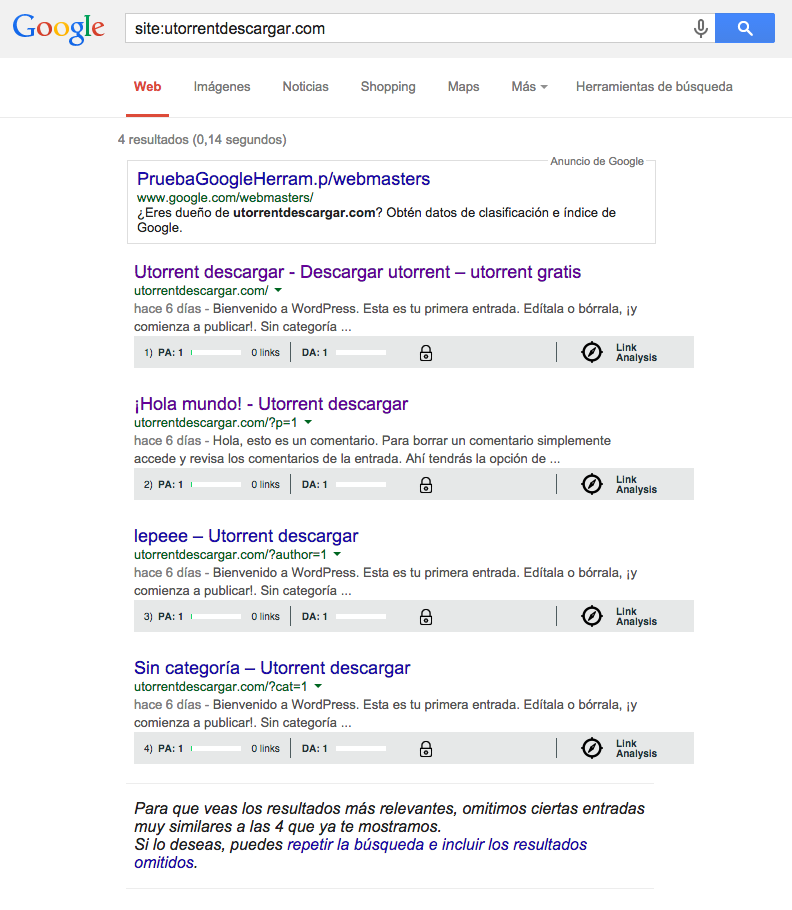The width and height of the screenshot is (792, 910).
Task: Click the compass Link Analysis icon in row 4
Action: point(592,748)
